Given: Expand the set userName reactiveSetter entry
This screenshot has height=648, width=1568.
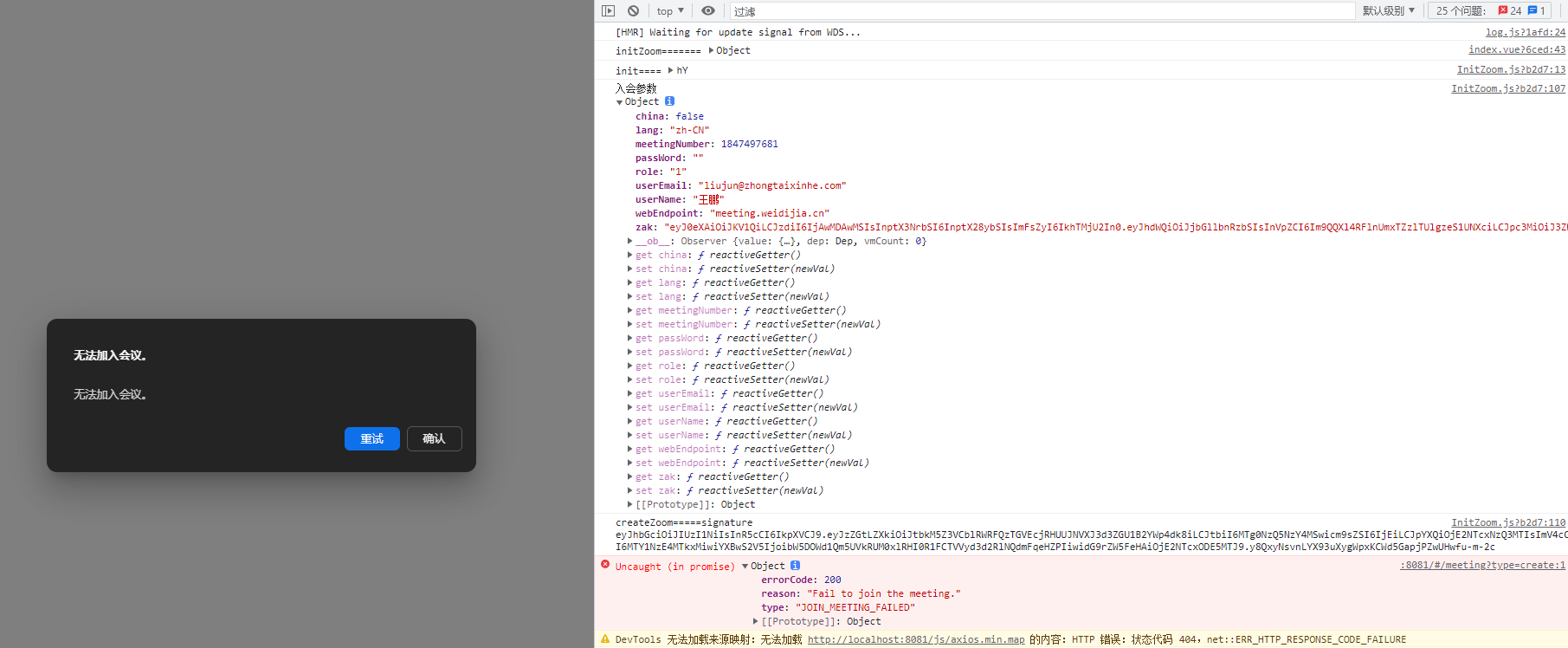Looking at the screenshot, I should pyautogui.click(x=629, y=435).
